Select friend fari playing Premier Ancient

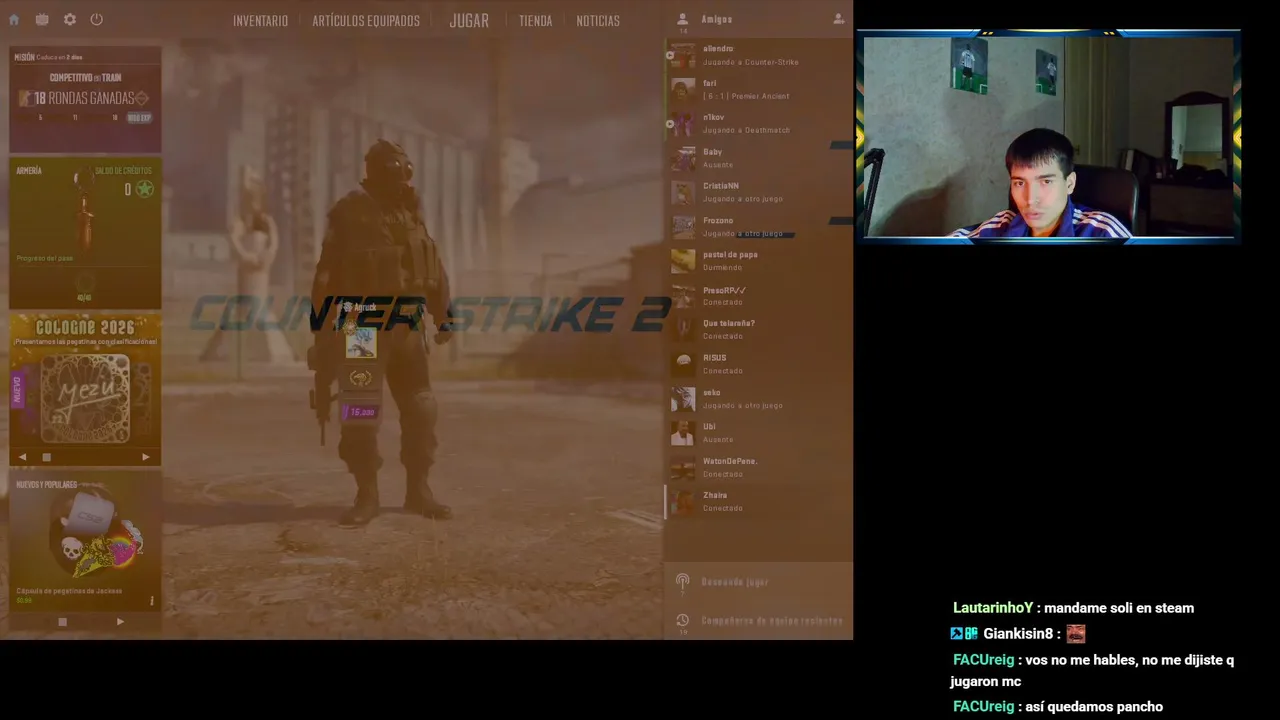coord(758,89)
